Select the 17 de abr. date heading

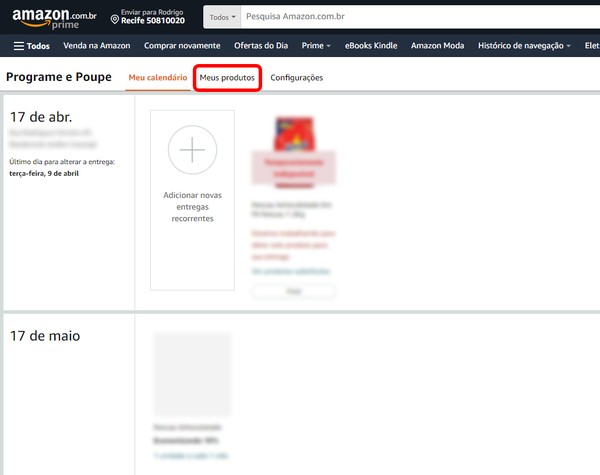pos(41,117)
